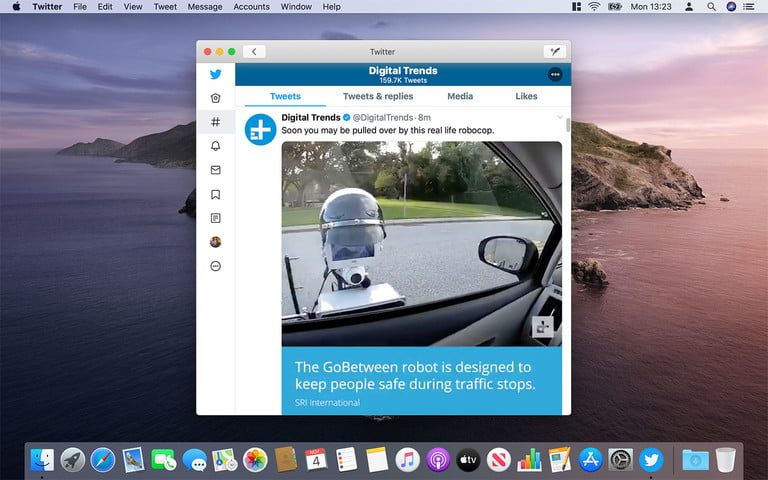Open the Edit menu
This screenshot has height=480, width=768.
tap(105, 7)
